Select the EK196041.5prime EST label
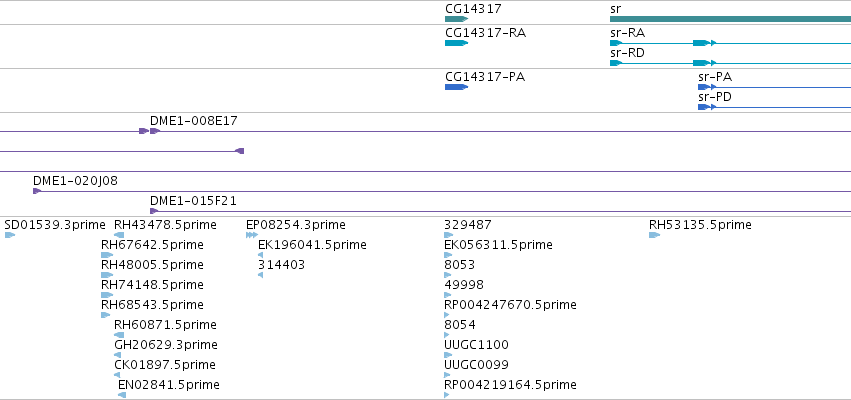The height and width of the screenshot is (400, 851). [x=312, y=245]
